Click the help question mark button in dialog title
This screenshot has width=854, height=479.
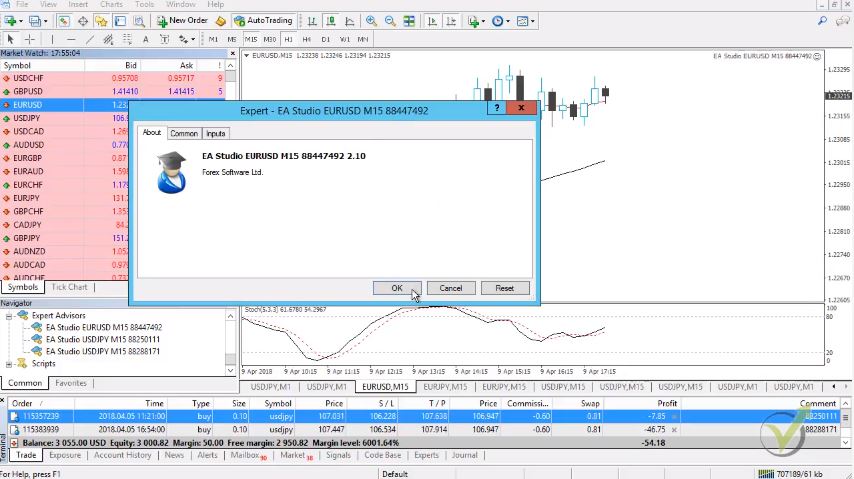497,108
